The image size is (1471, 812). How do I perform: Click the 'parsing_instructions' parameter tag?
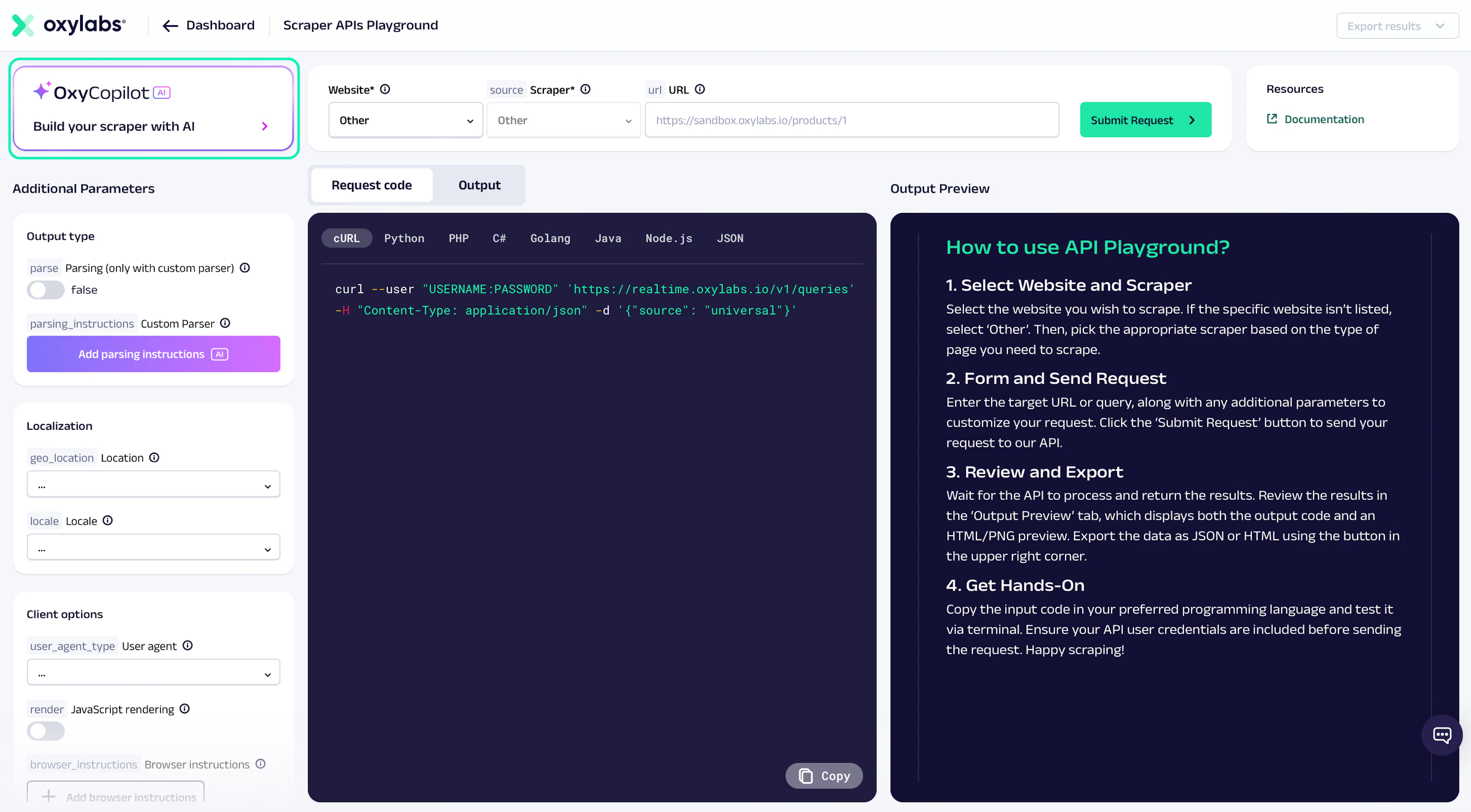(x=82, y=323)
